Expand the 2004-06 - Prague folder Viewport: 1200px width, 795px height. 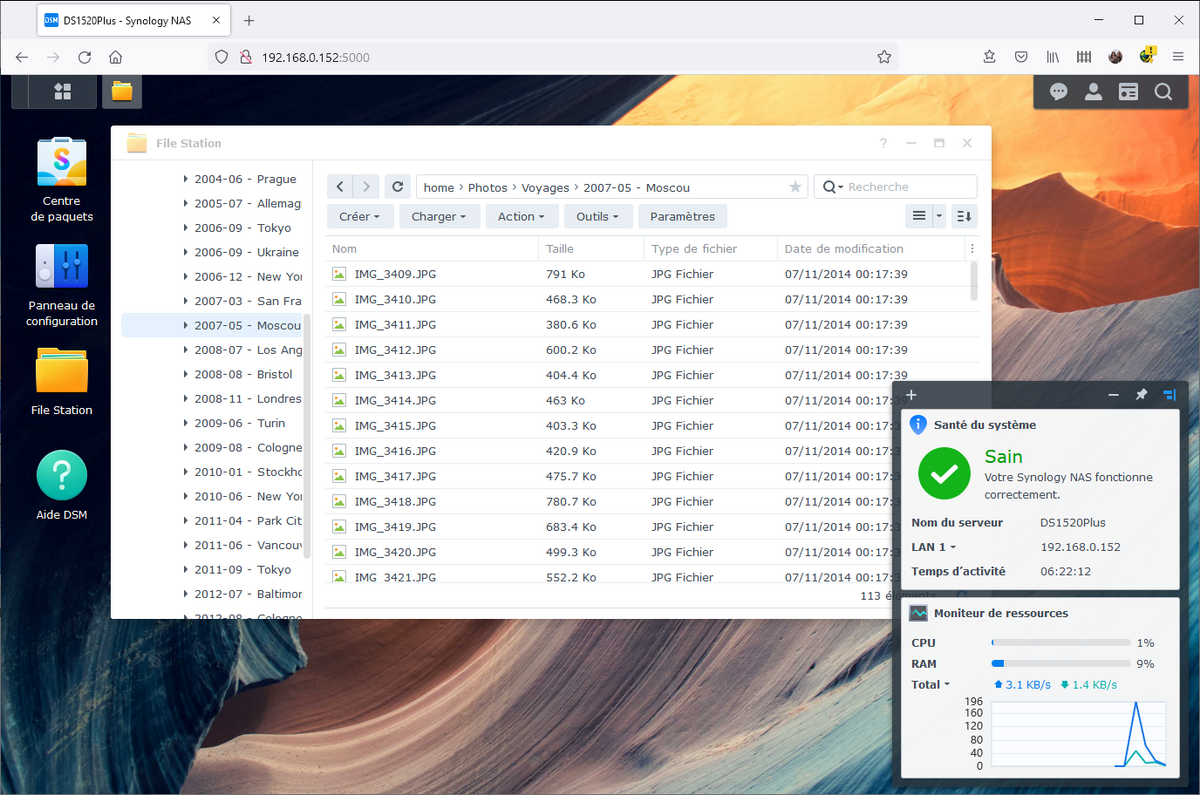186,179
